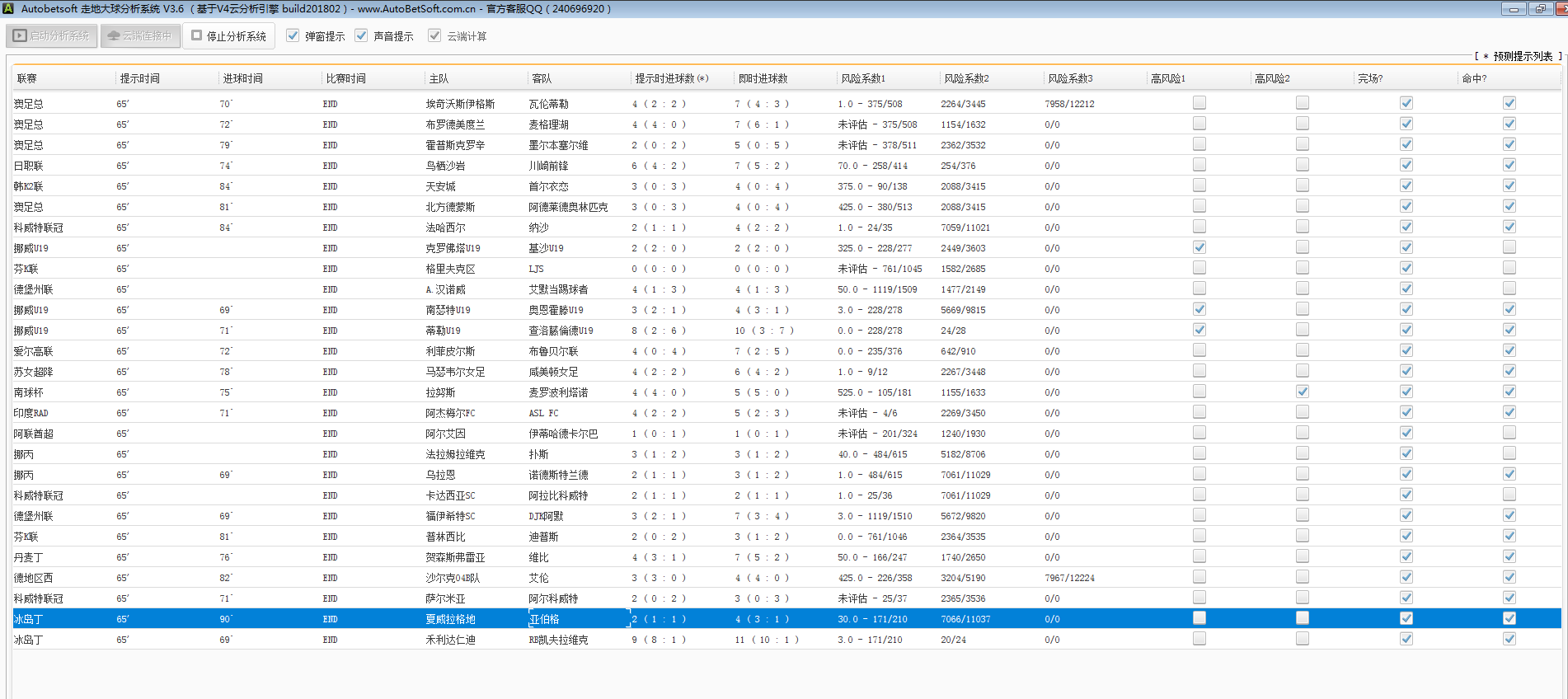Screen dimensions: 1568x699
Task: Click the Autobetsoft logo in the title bar
Action: pos(9,9)
